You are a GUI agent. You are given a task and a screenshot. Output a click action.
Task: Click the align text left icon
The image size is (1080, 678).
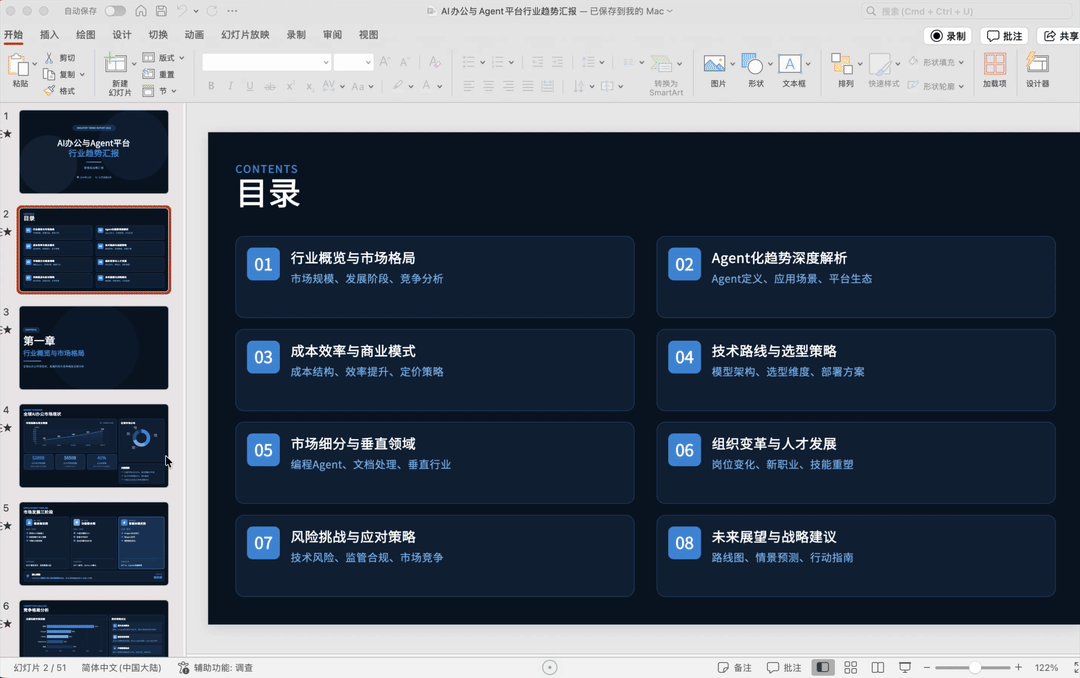tap(469, 86)
